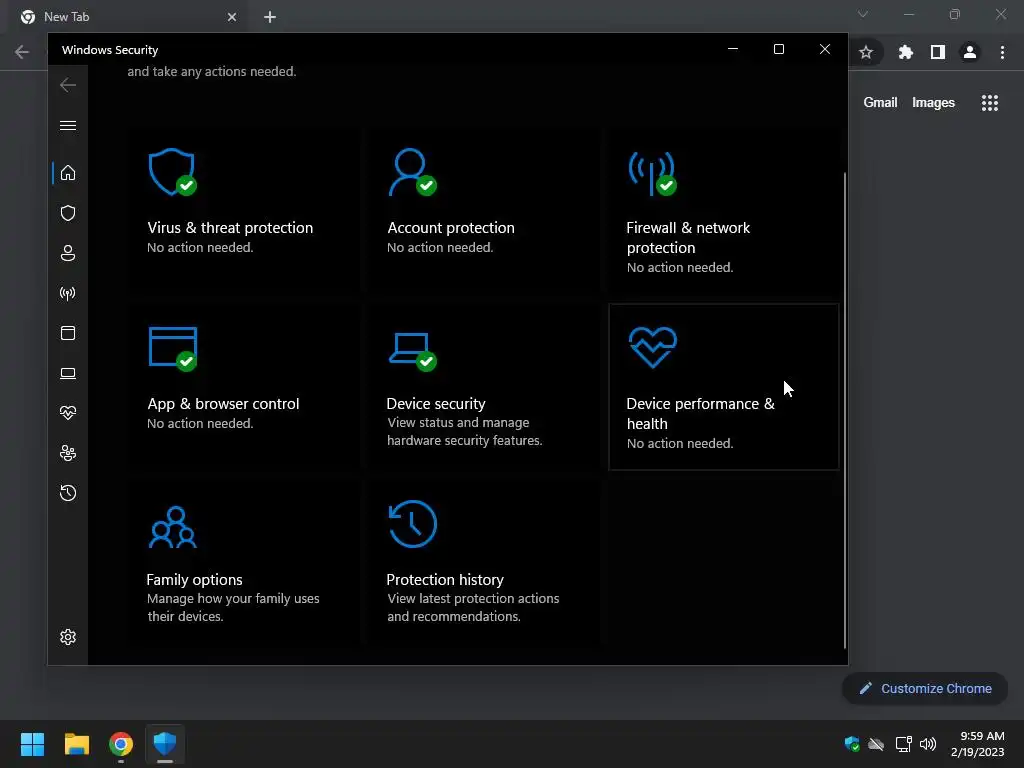Open Chrome profile avatar
Viewport: 1024px width, 768px height.
coord(970,52)
